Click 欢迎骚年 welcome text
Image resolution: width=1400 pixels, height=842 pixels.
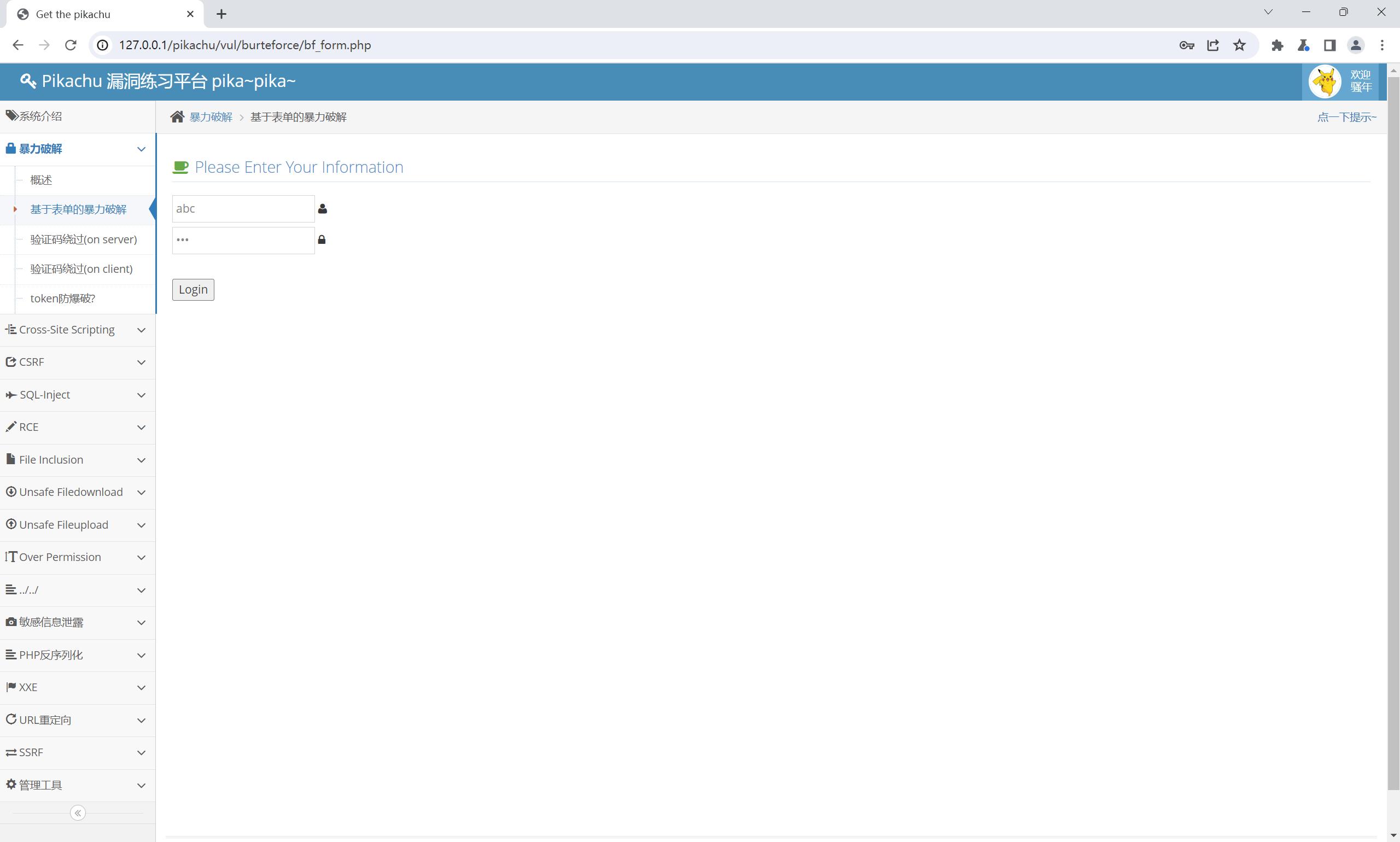click(1361, 81)
